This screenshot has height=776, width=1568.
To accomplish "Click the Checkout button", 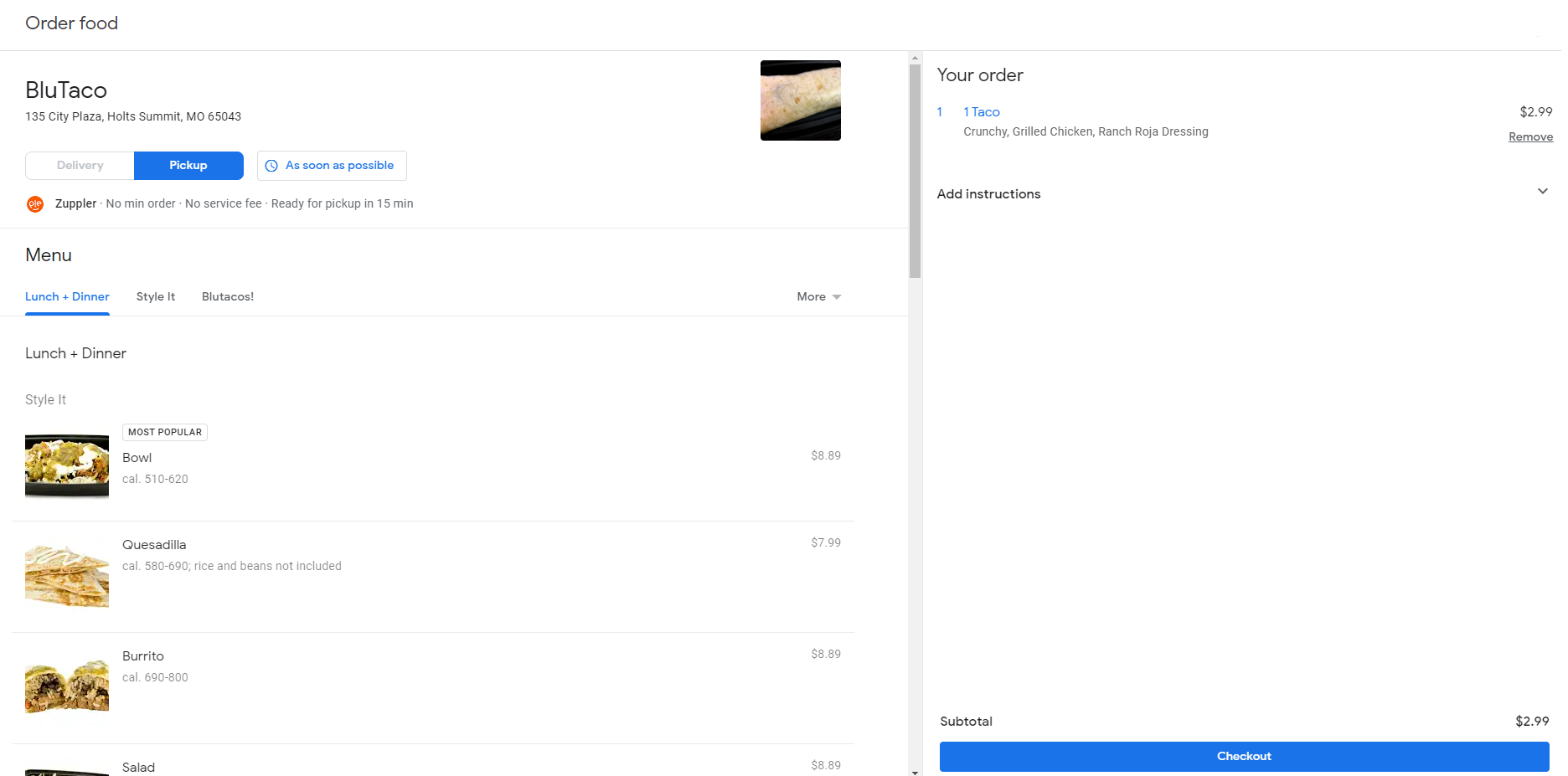I will pyautogui.click(x=1244, y=756).
